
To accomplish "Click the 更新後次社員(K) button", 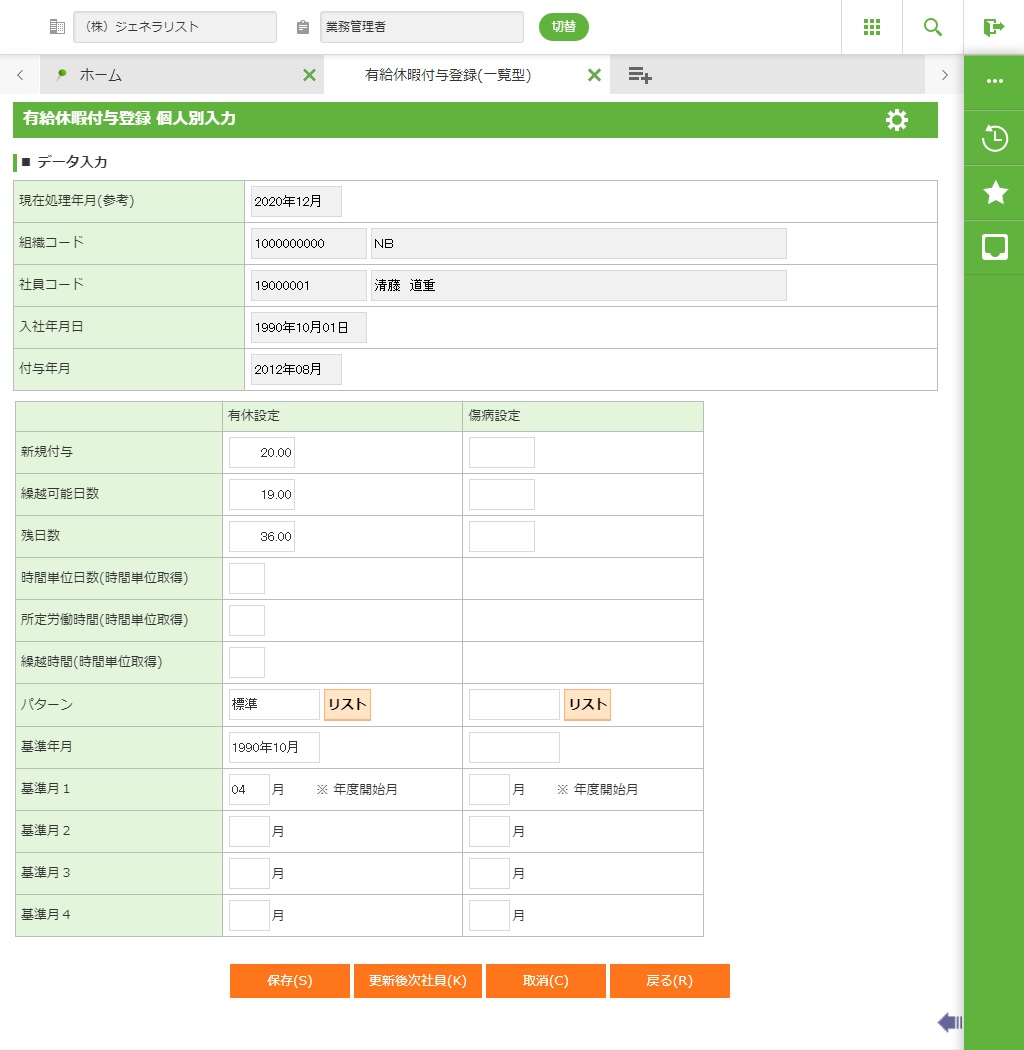I will [x=418, y=981].
